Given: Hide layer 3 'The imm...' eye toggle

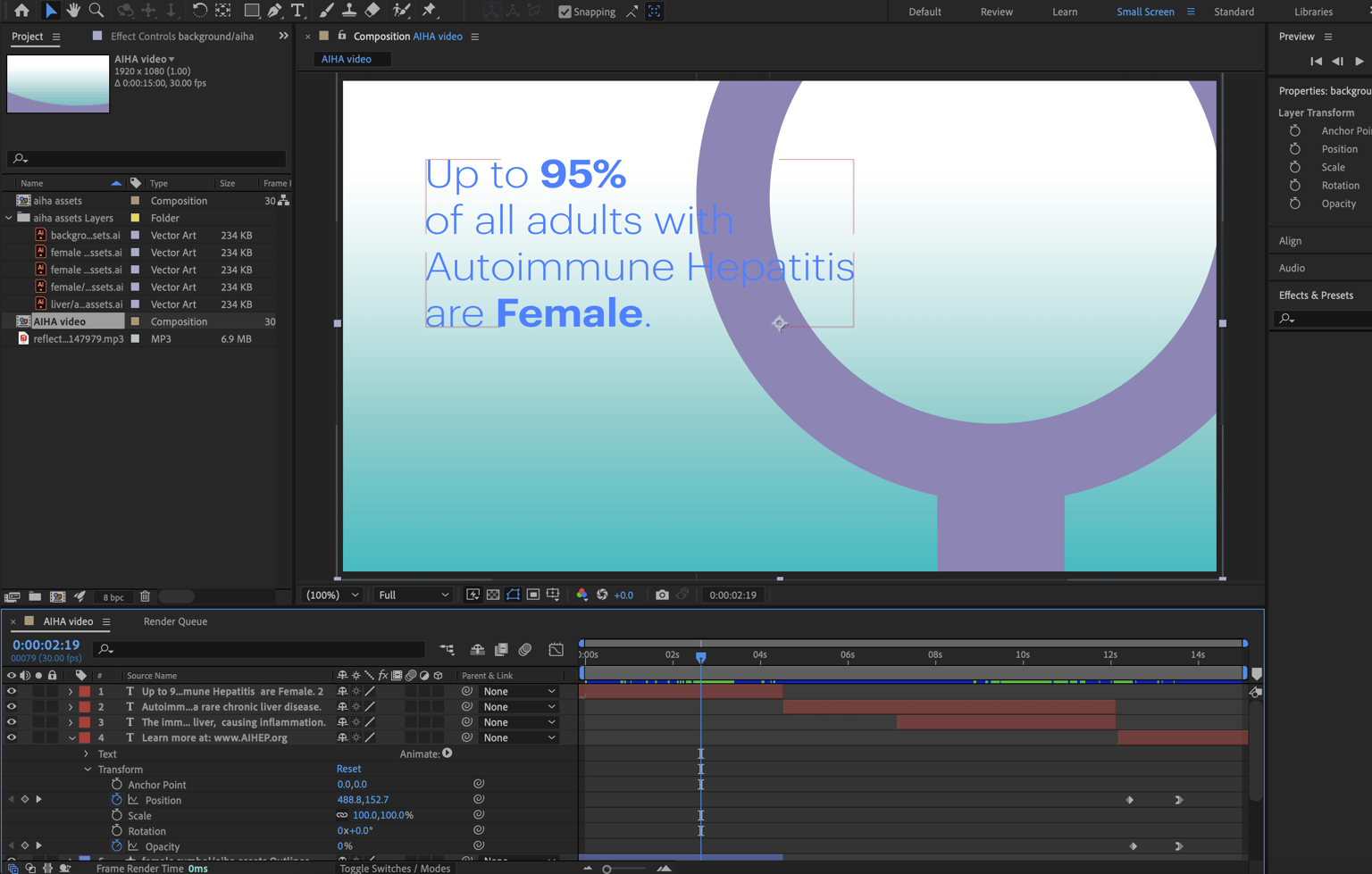Looking at the screenshot, I should (12, 721).
